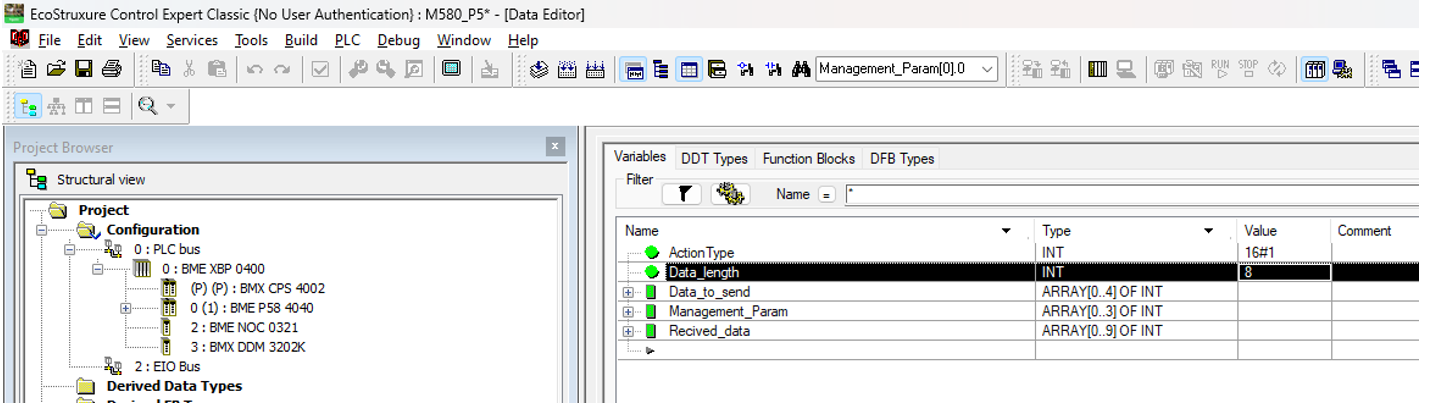The height and width of the screenshot is (414, 1435).
Task: Open the Name column filter dropdown
Action: pos(1006,231)
